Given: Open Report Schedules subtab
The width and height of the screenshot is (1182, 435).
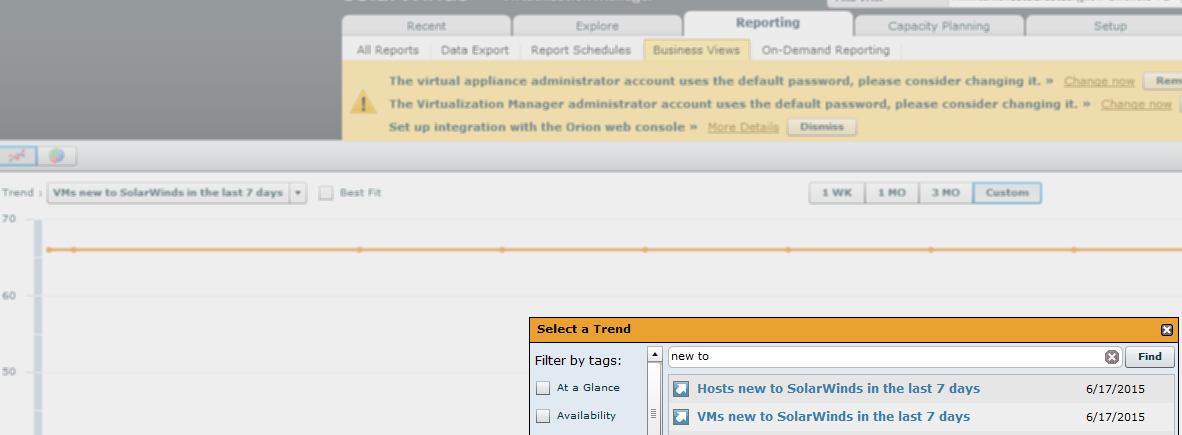Looking at the screenshot, I should [x=580, y=50].
